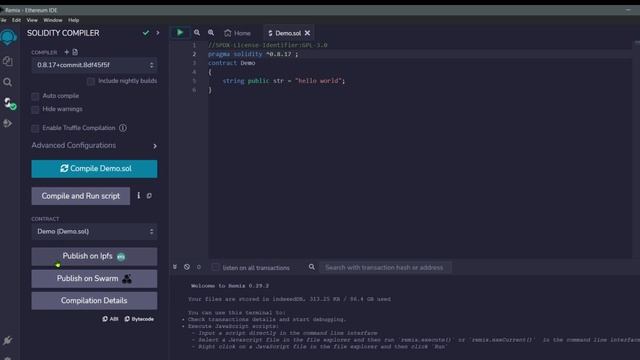Open the Solidity compiler sidebar icon
Image resolution: width=640 pixels, height=360 pixels.
[9, 103]
